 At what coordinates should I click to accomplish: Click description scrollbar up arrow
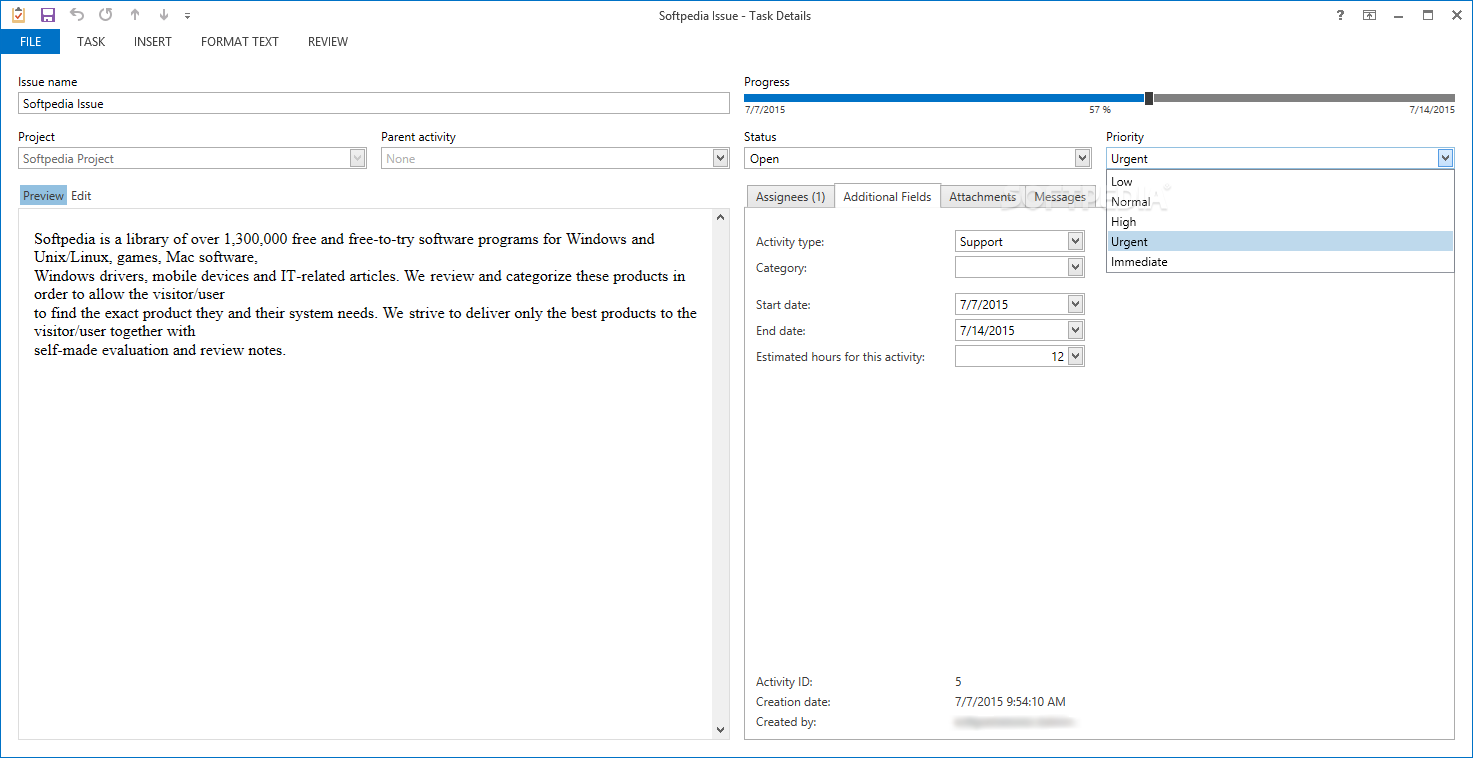pos(721,217)
